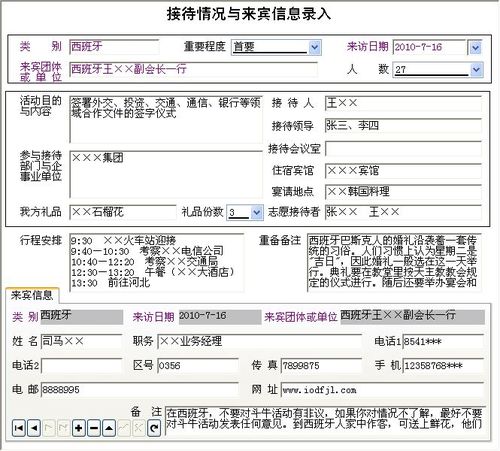Jump to the first guest record
The width and height of the screenshot is (500, 451).
click(19, 428)
